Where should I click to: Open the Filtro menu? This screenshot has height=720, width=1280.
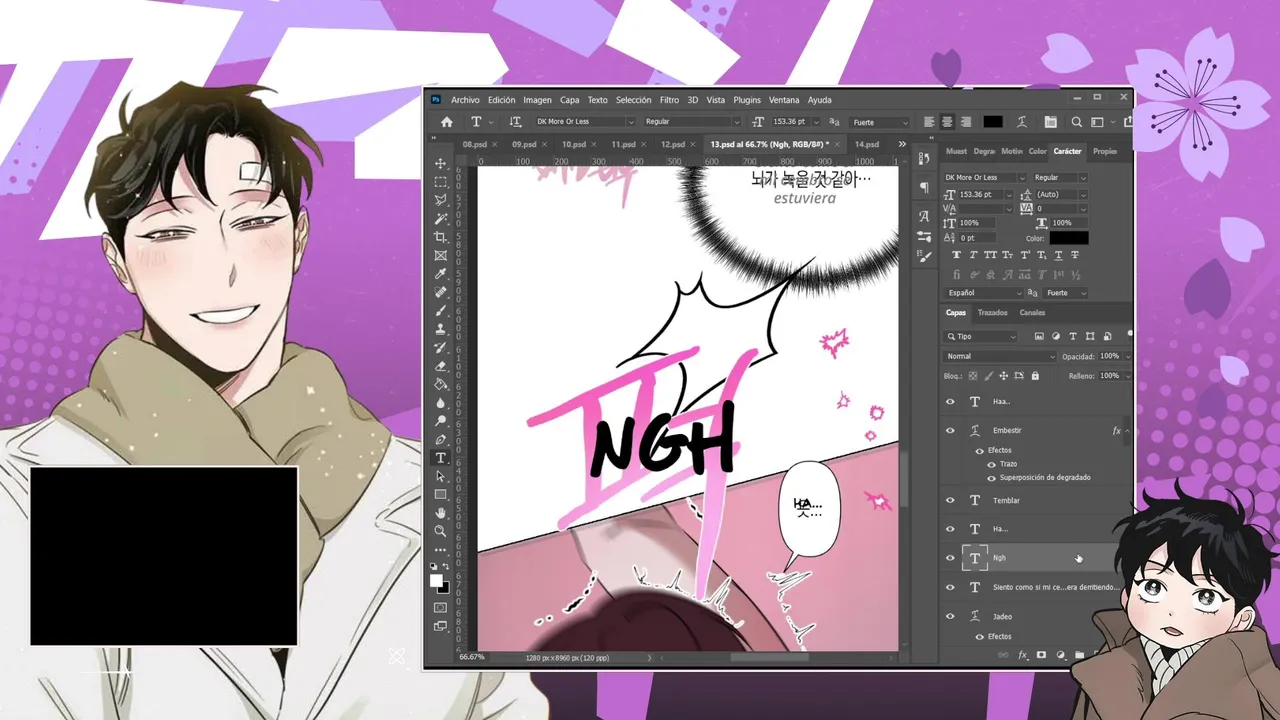point(669,100)
